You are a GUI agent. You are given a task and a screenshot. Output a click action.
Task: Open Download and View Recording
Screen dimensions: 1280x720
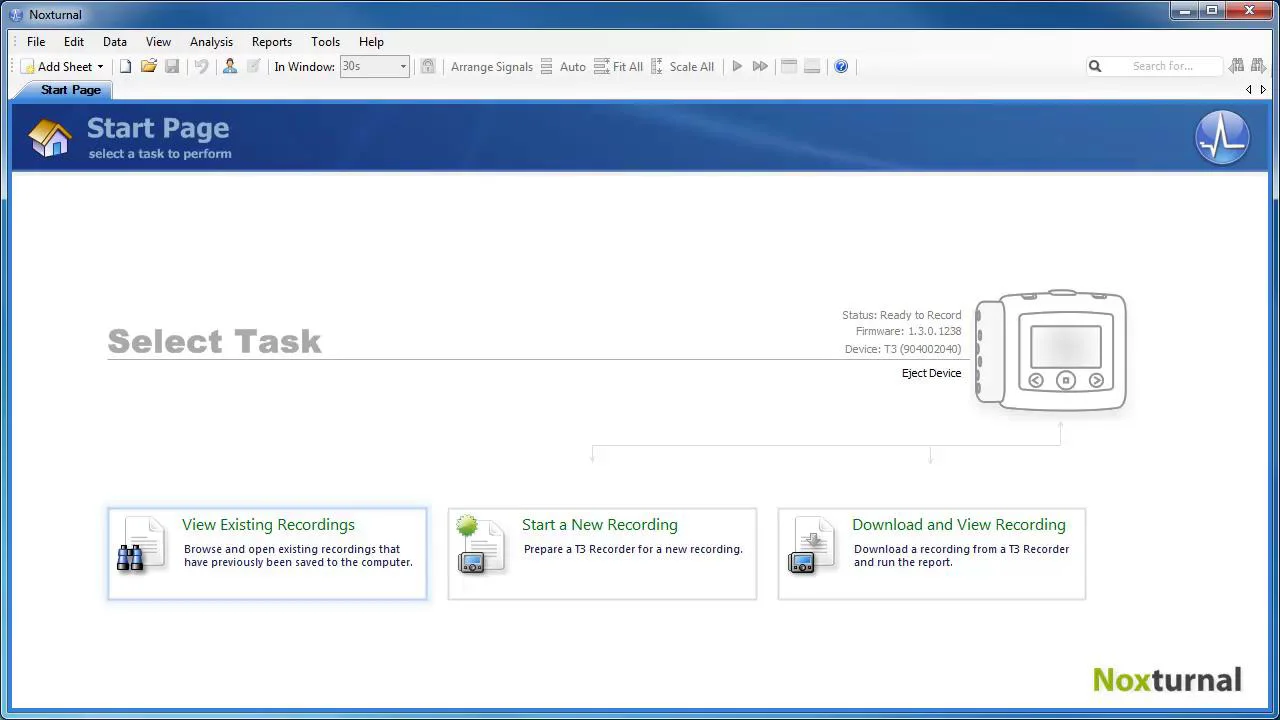point(932,554)
